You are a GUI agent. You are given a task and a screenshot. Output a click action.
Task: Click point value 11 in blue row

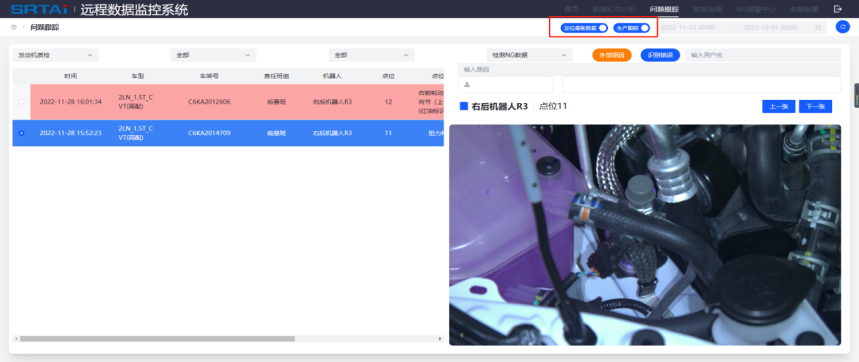(x=388, y=133)
